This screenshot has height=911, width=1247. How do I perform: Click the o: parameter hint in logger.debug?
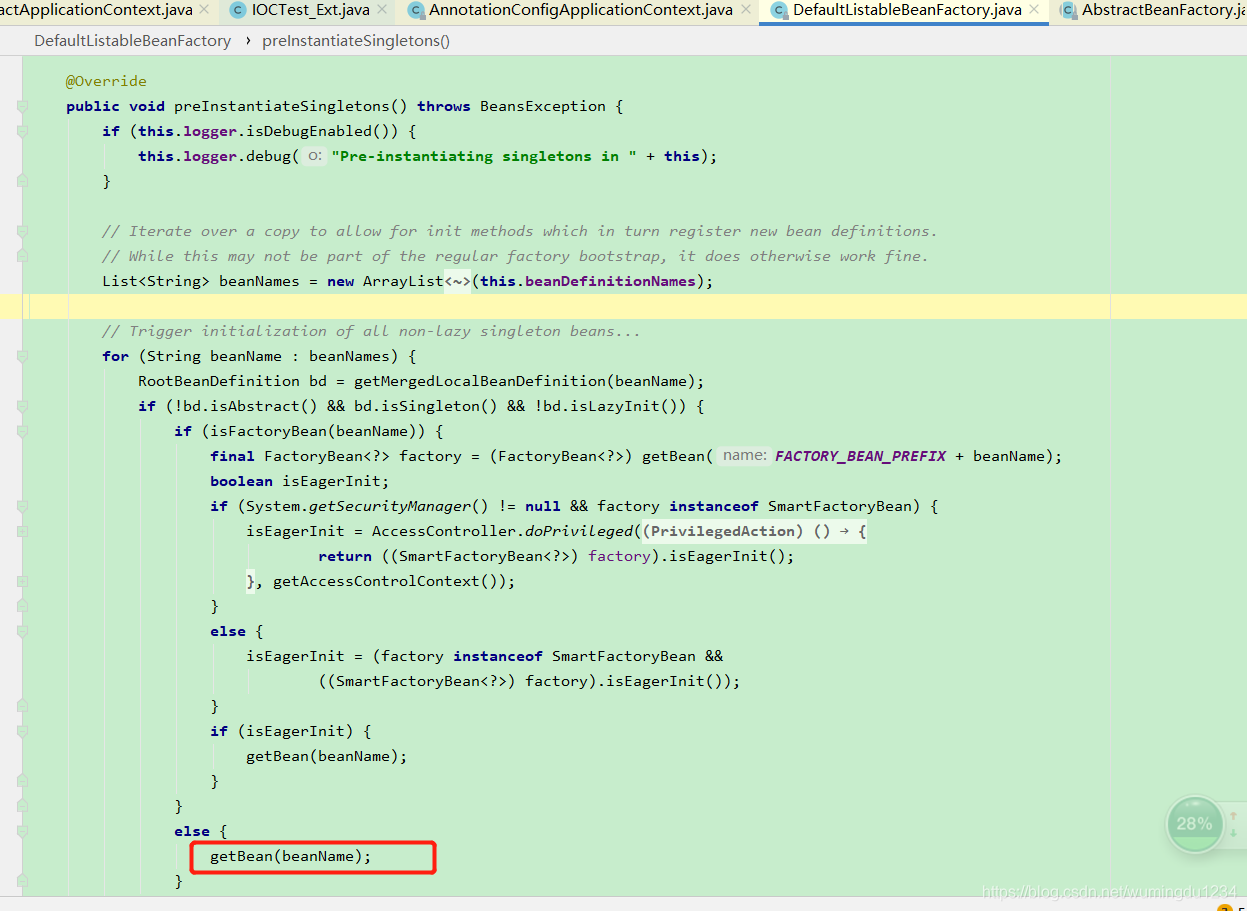314,156
